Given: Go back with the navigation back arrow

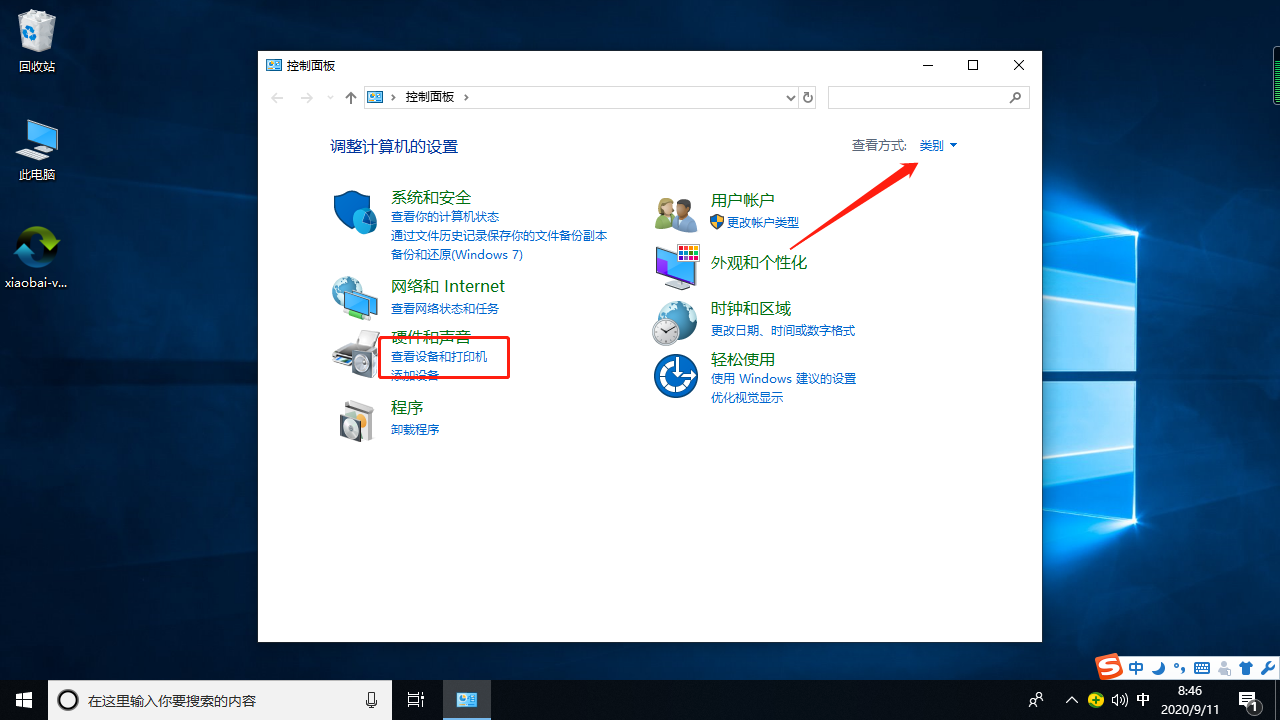Looking at the screenshot, I should (278, 97).
